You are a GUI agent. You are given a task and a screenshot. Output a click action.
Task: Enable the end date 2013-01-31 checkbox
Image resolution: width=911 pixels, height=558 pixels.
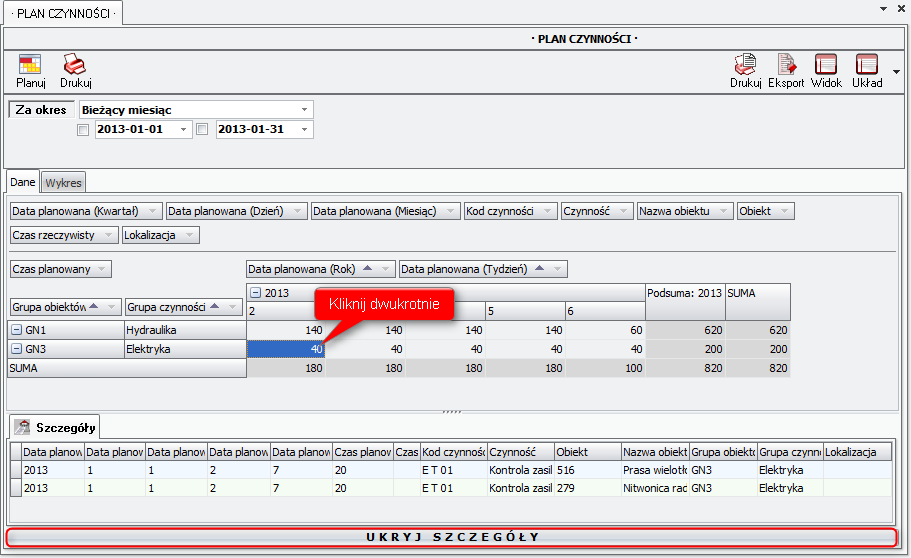203,130
